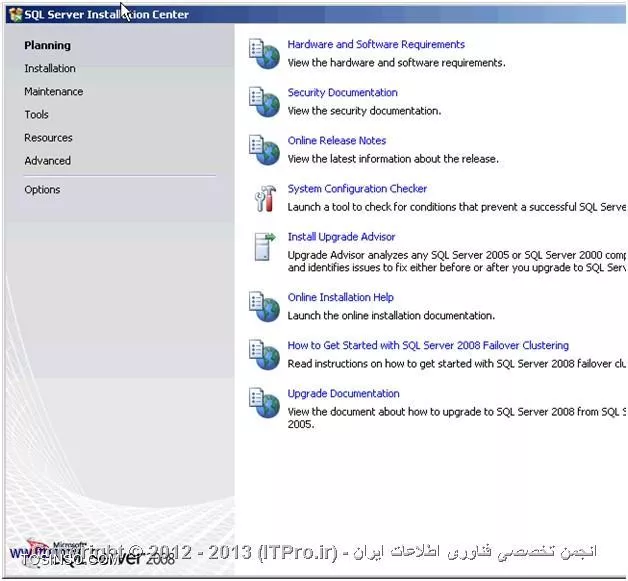Click the SQL Server Installation Center title bar
628x581 pixels.
pos(316,14)
